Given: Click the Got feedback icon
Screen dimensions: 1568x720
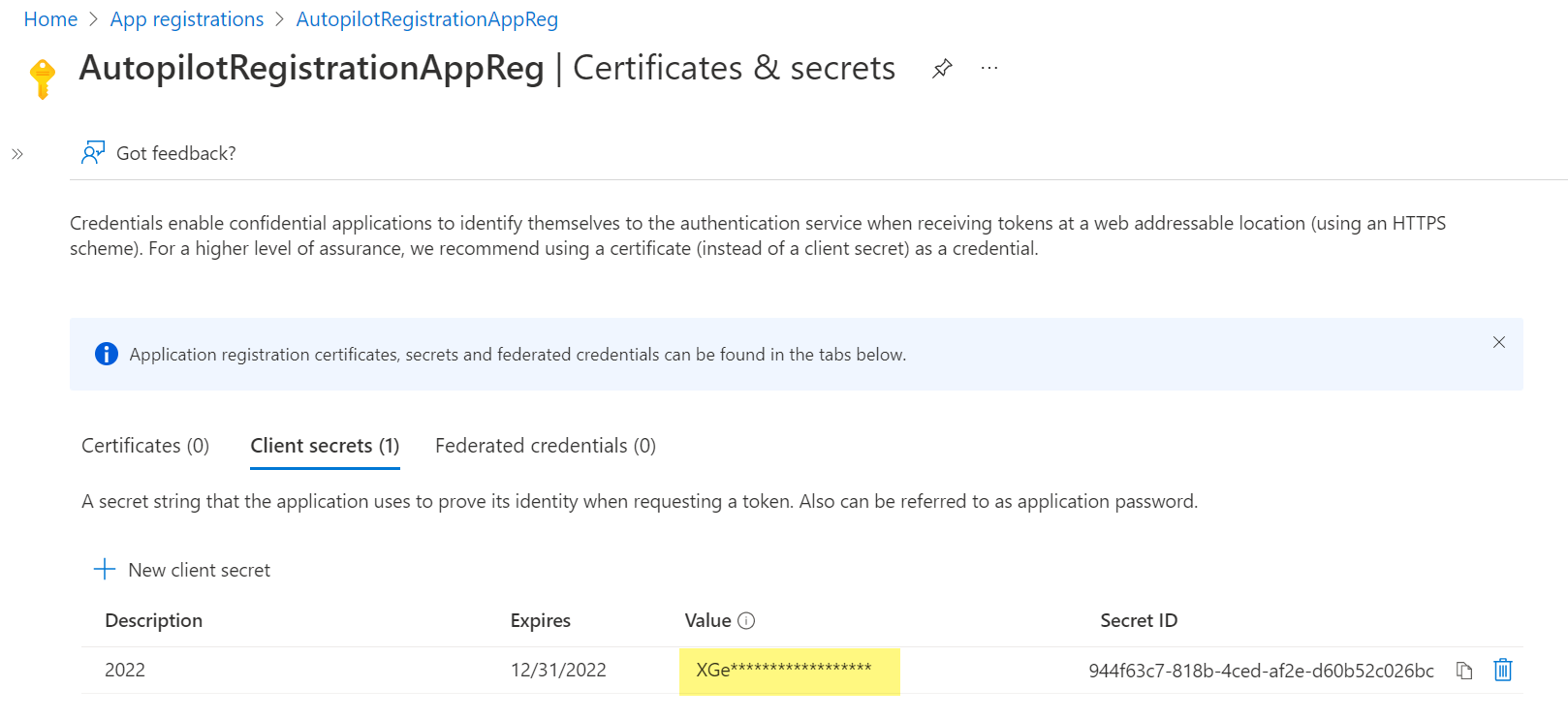Looking at the screenshot, I should [93, 153].
